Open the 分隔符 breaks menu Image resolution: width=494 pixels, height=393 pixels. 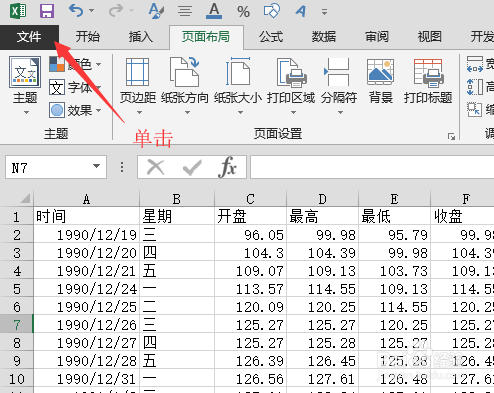pyautogui.click(x=339, y=86)
